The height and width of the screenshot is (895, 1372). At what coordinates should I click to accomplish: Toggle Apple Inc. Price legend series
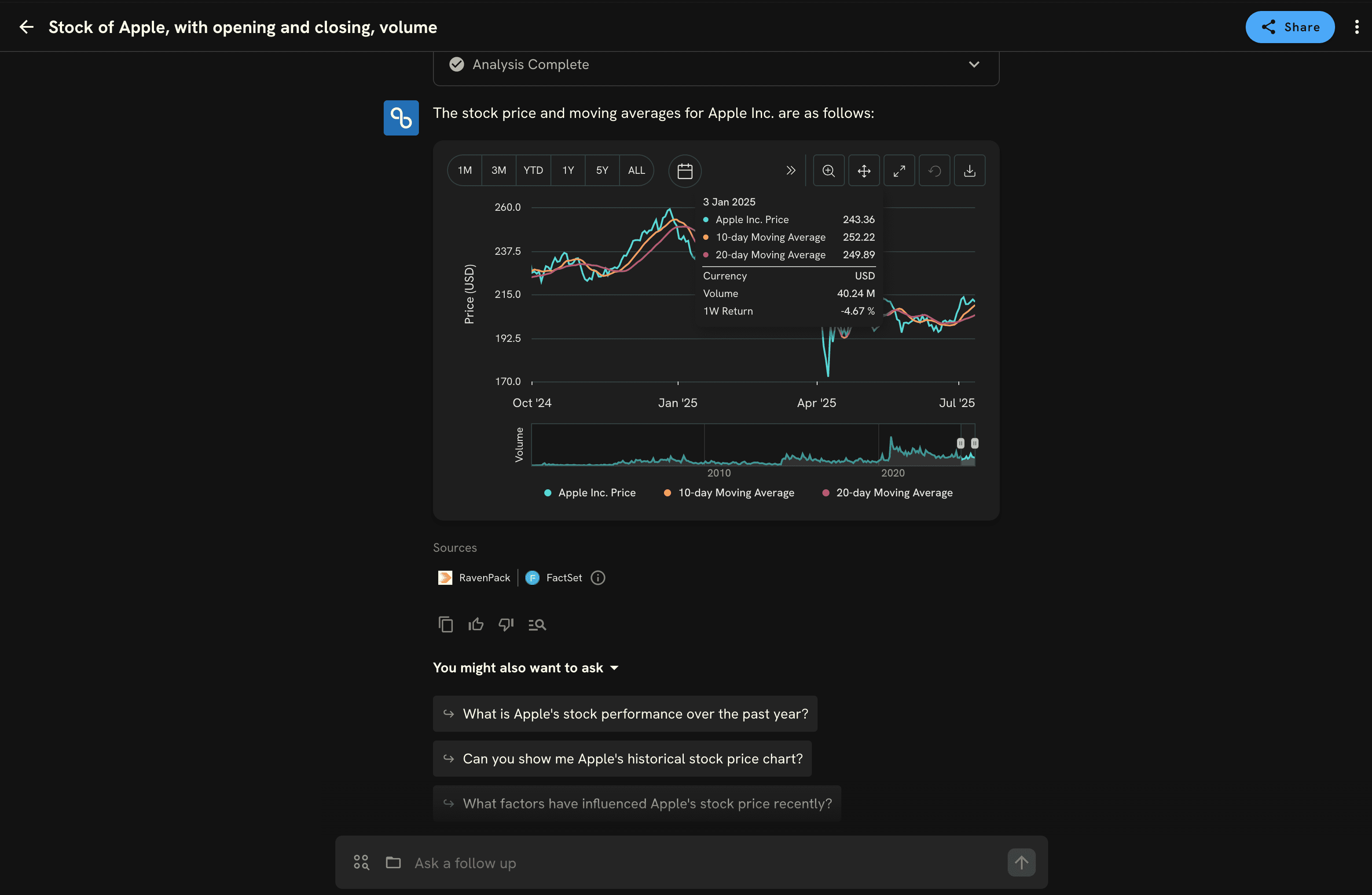coord(591,493)
